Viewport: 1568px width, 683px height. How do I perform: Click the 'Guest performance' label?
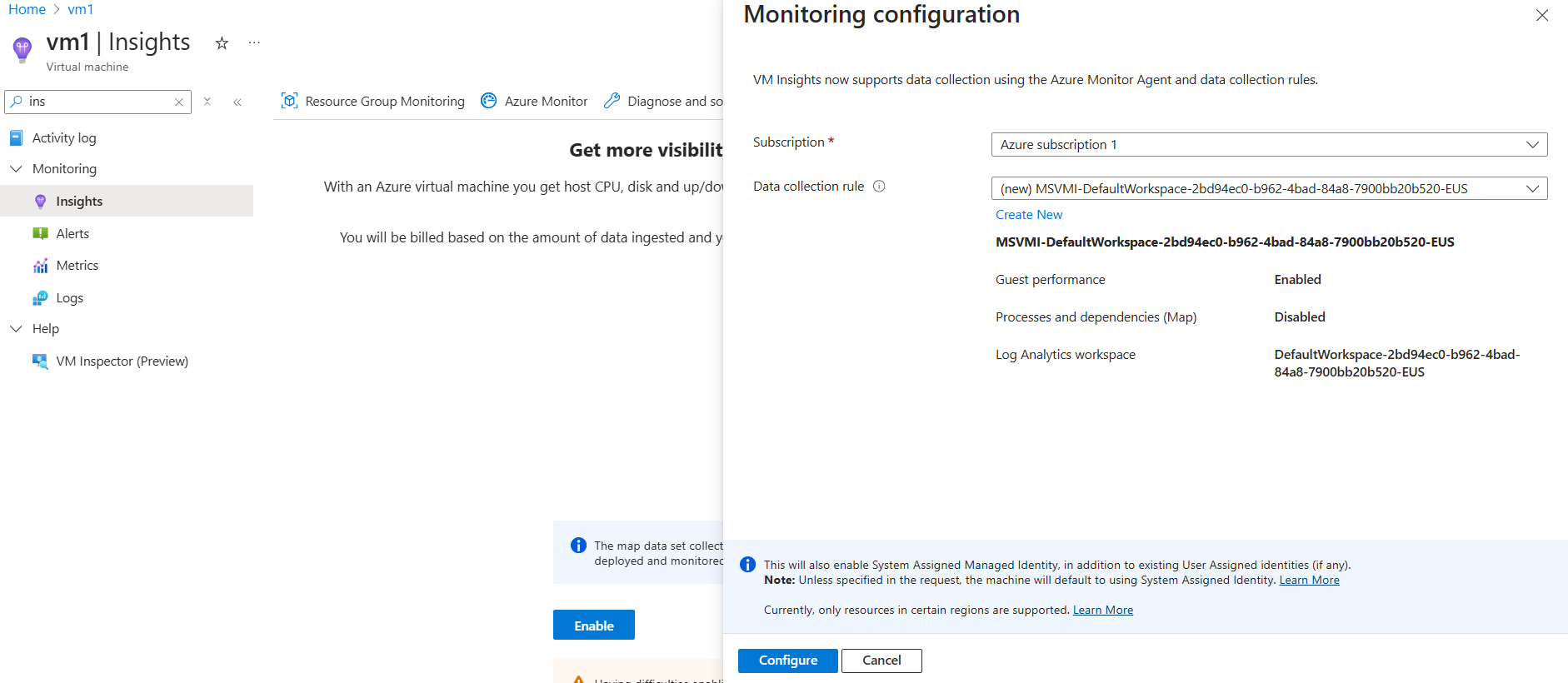point(1050,280)
